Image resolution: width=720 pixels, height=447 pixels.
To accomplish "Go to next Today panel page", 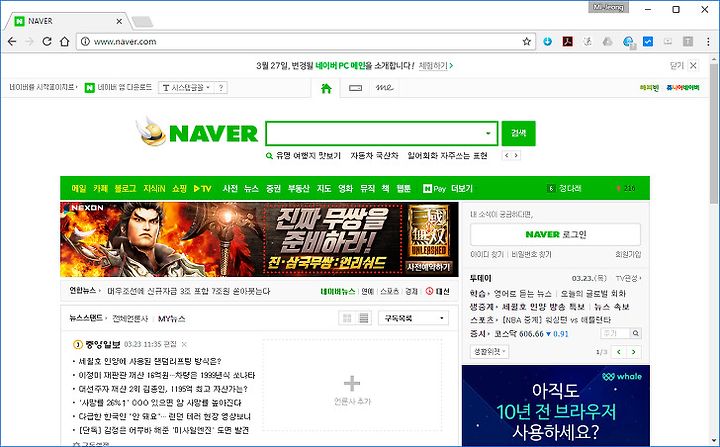I will (x=634, y=352).
